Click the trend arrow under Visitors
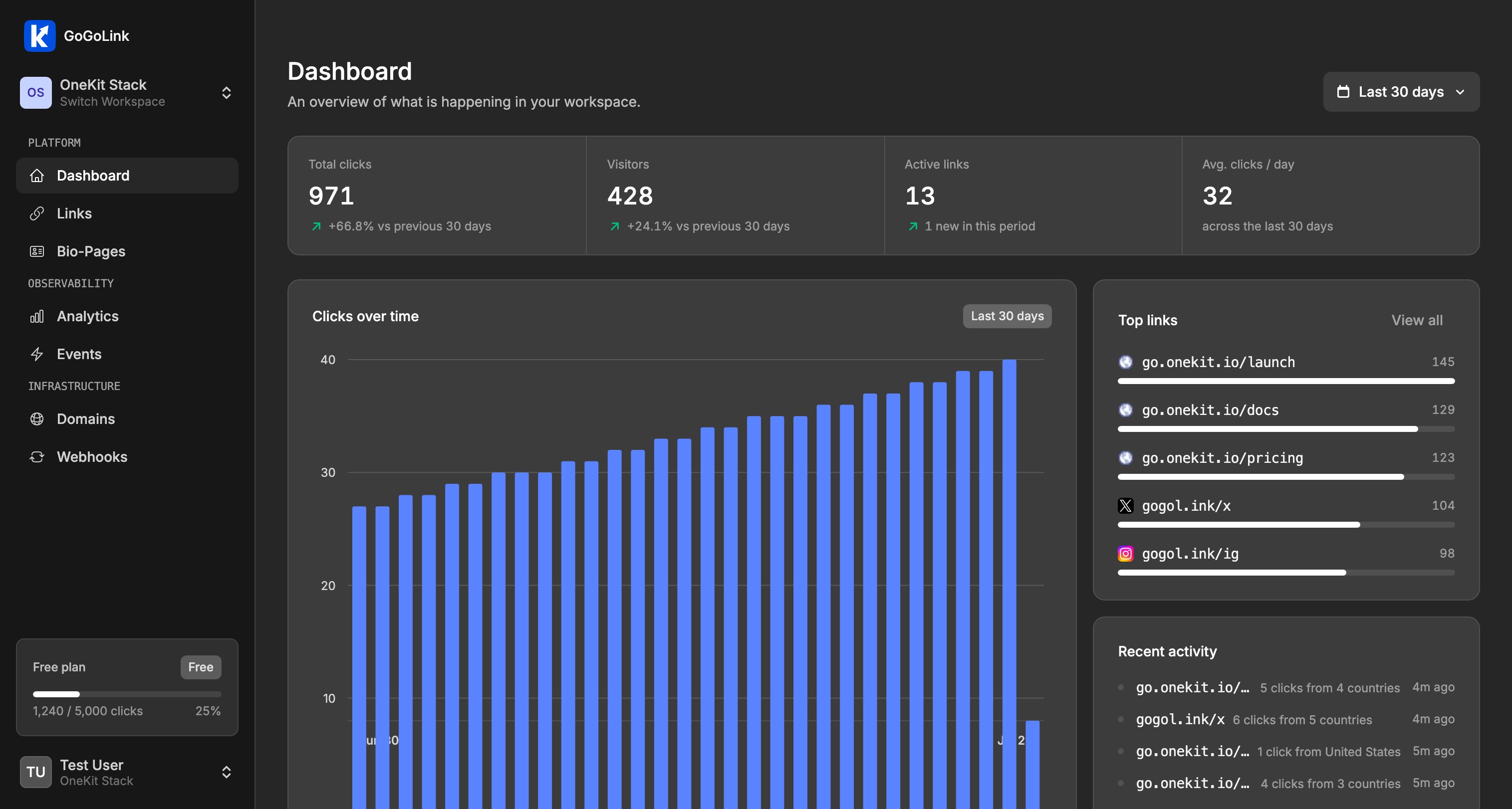 click(x=615, y=226)
